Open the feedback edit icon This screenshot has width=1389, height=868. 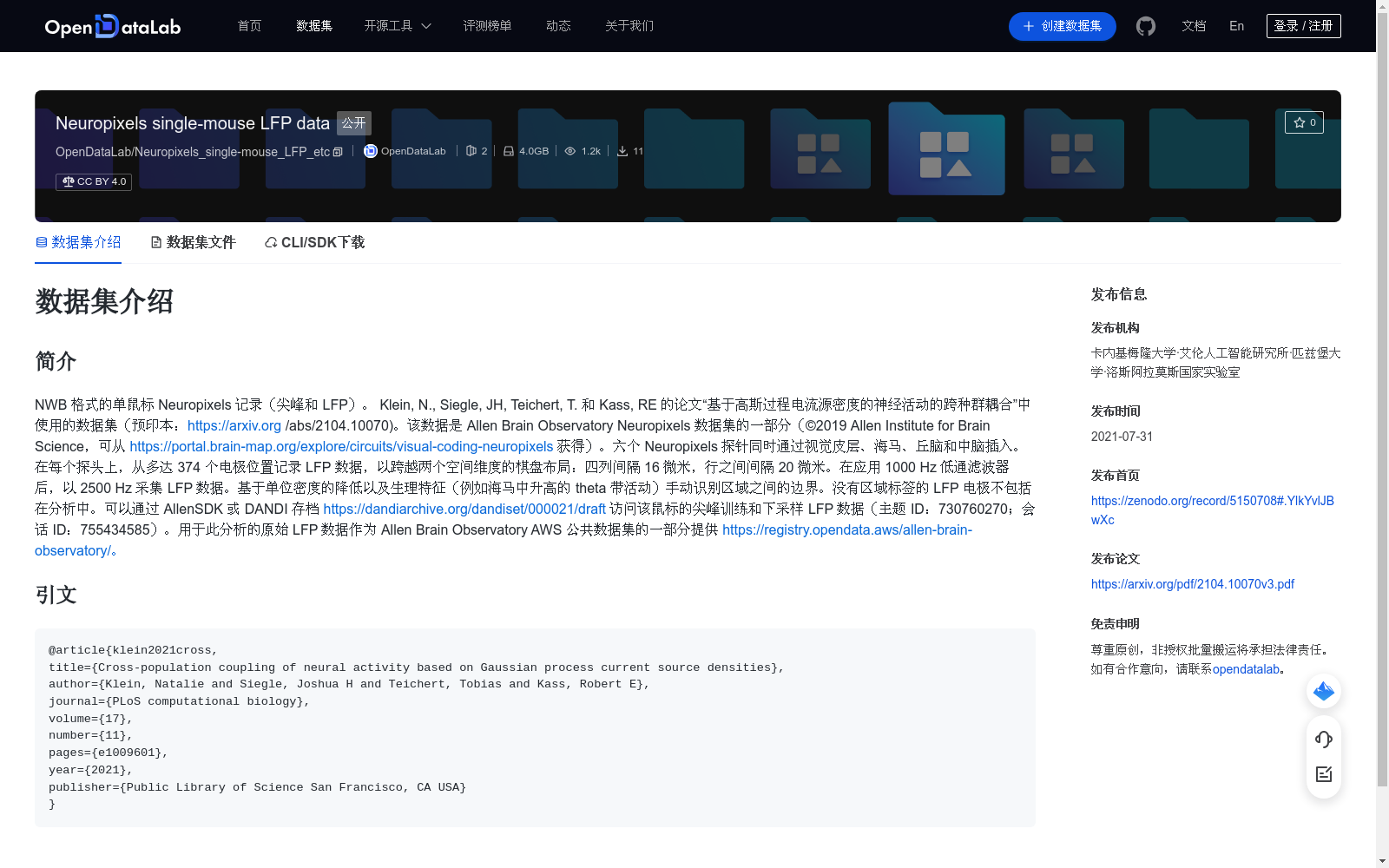pyautogui.click(x=1324, y=774)
